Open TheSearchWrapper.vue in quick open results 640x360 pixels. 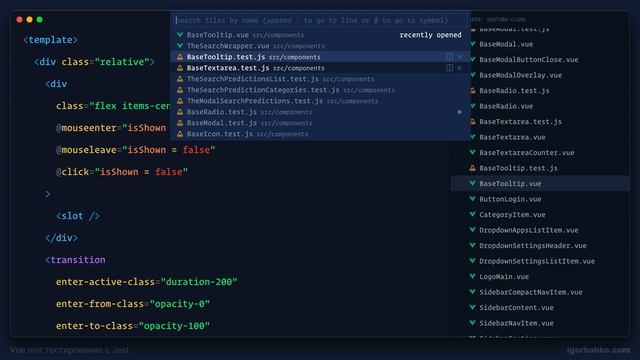click(320, 46)
